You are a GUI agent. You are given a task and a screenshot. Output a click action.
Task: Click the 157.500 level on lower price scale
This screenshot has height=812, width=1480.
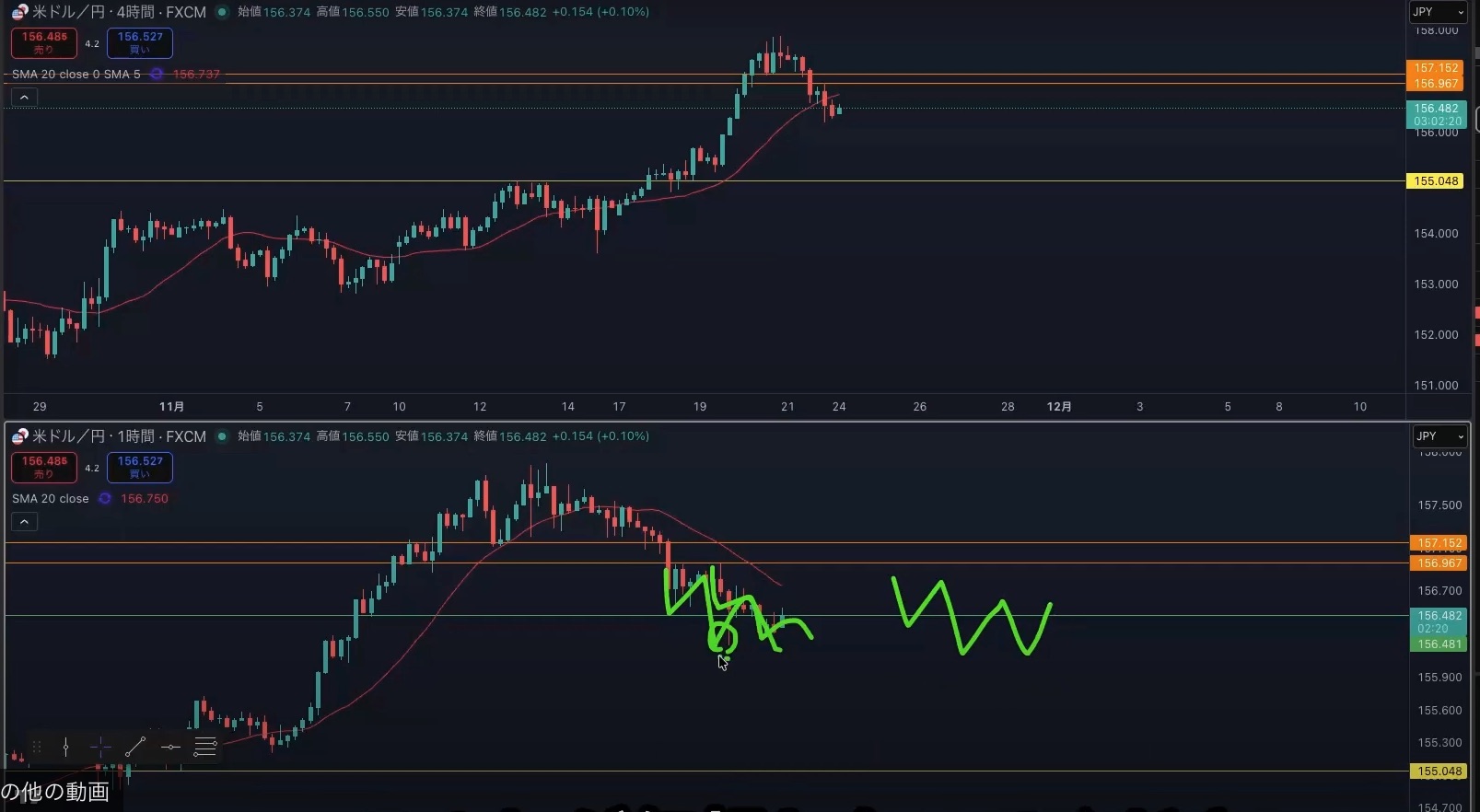click(x=1439, y=505)
